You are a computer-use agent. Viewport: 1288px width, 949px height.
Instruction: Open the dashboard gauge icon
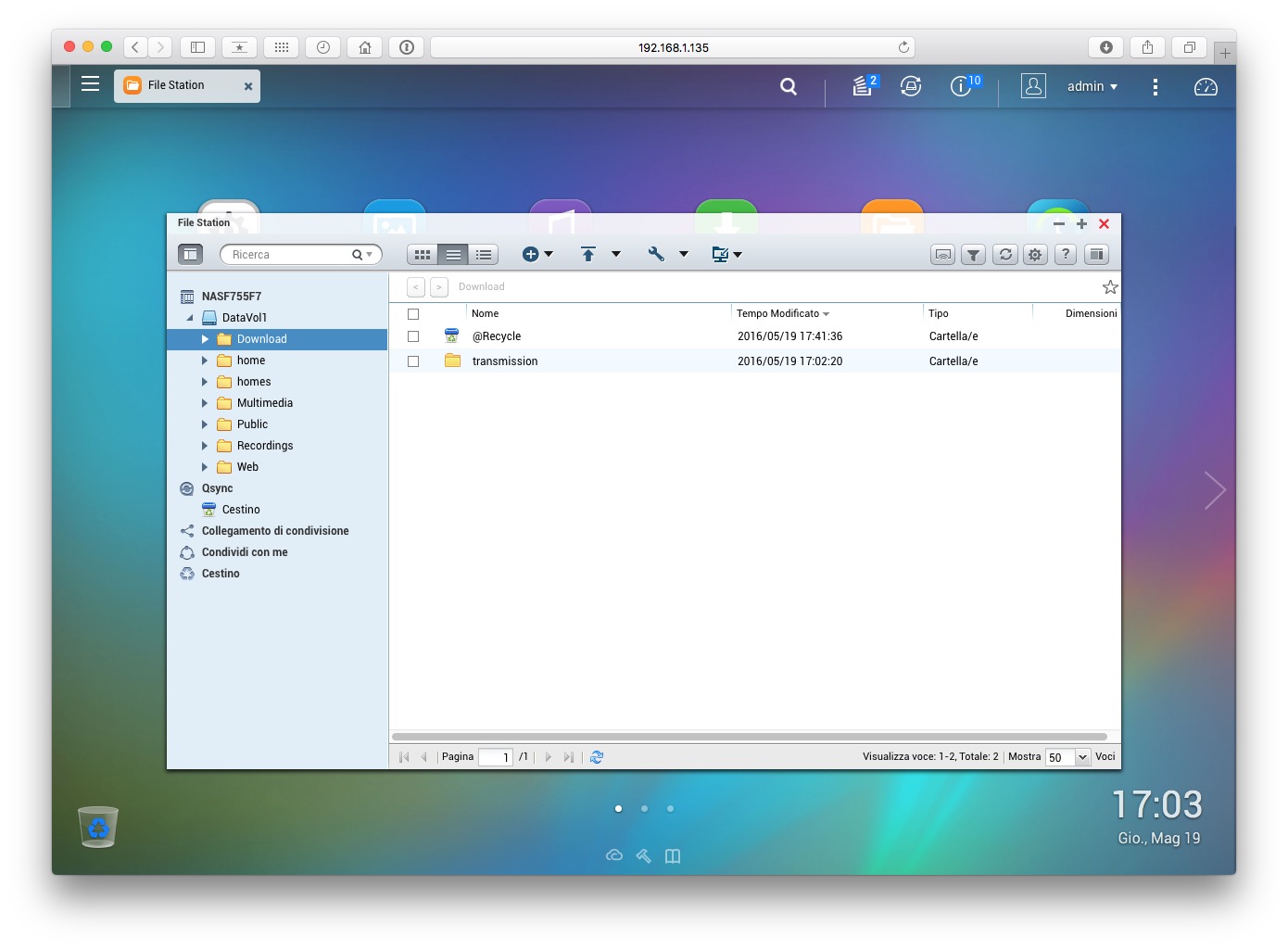tap(1206, 86)
